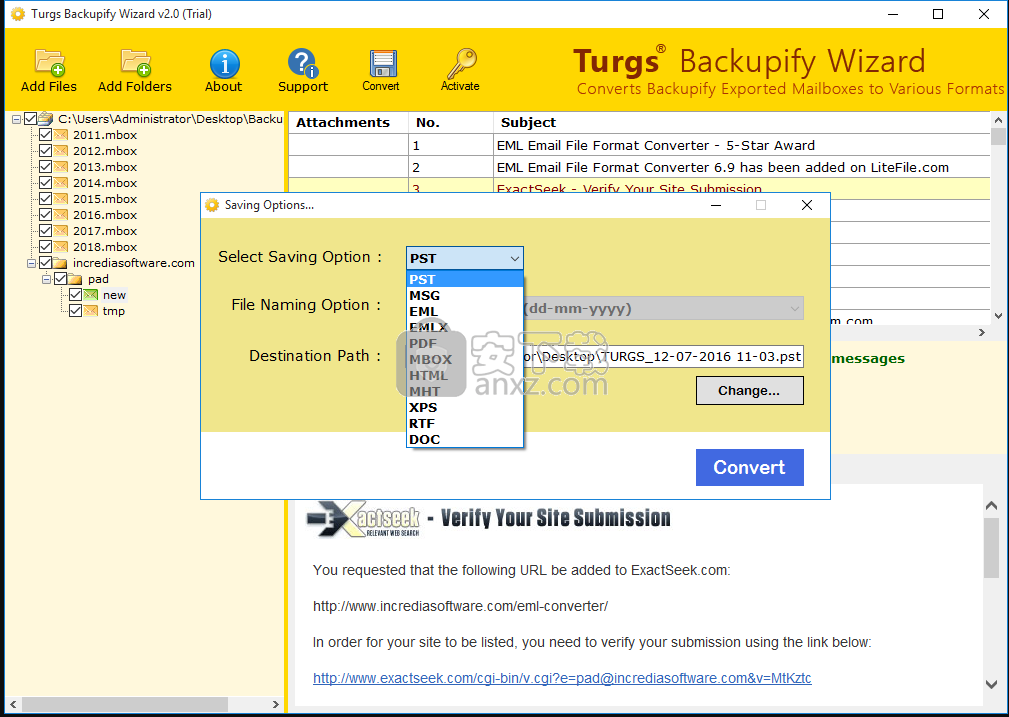Select the 2011.mbox mail file icon
Screen dimensions: 1009x717
[x=61, y=135]
